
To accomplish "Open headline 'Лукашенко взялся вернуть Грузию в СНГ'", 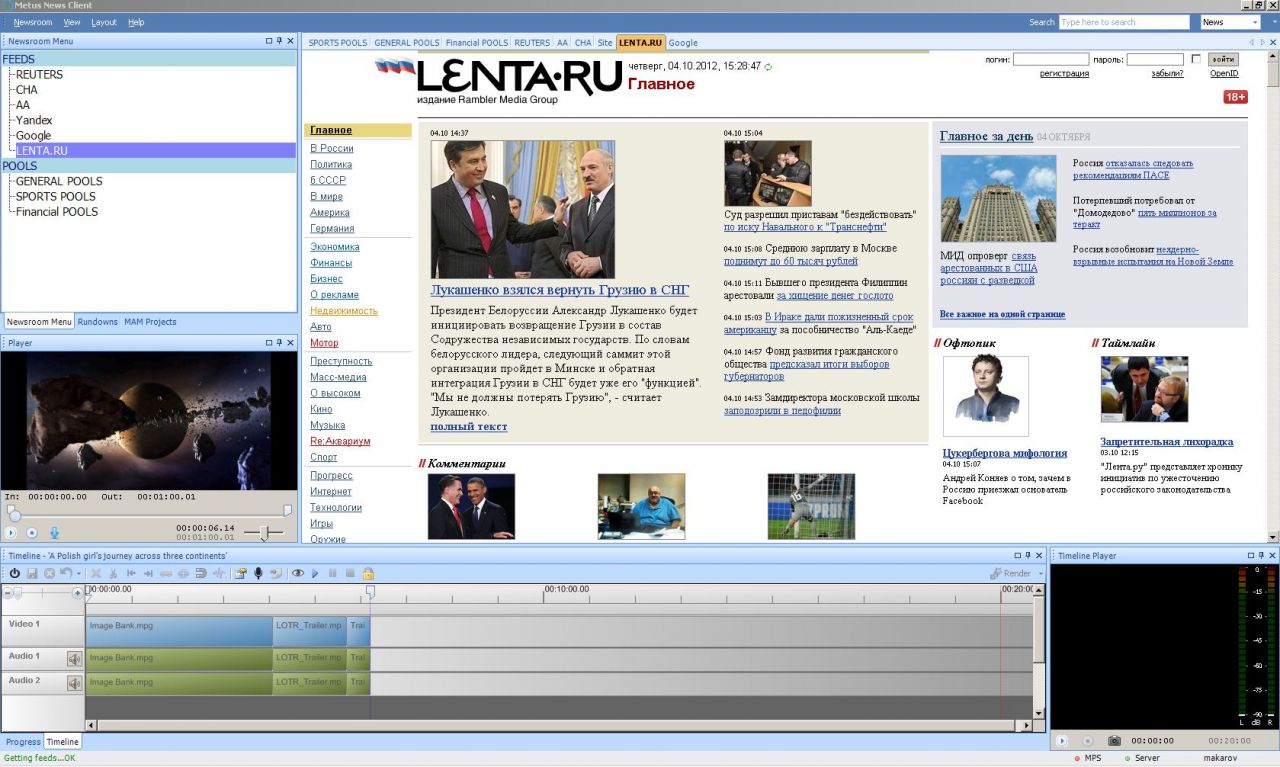I will [560, 290].
